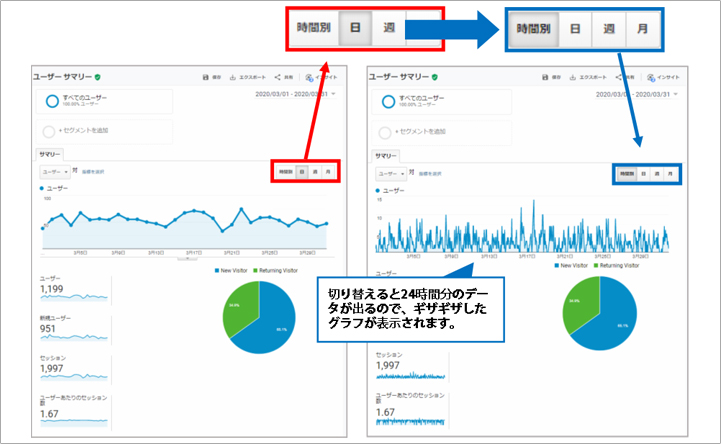Click tallest spike in the hourly line chart

coord(534,202)
